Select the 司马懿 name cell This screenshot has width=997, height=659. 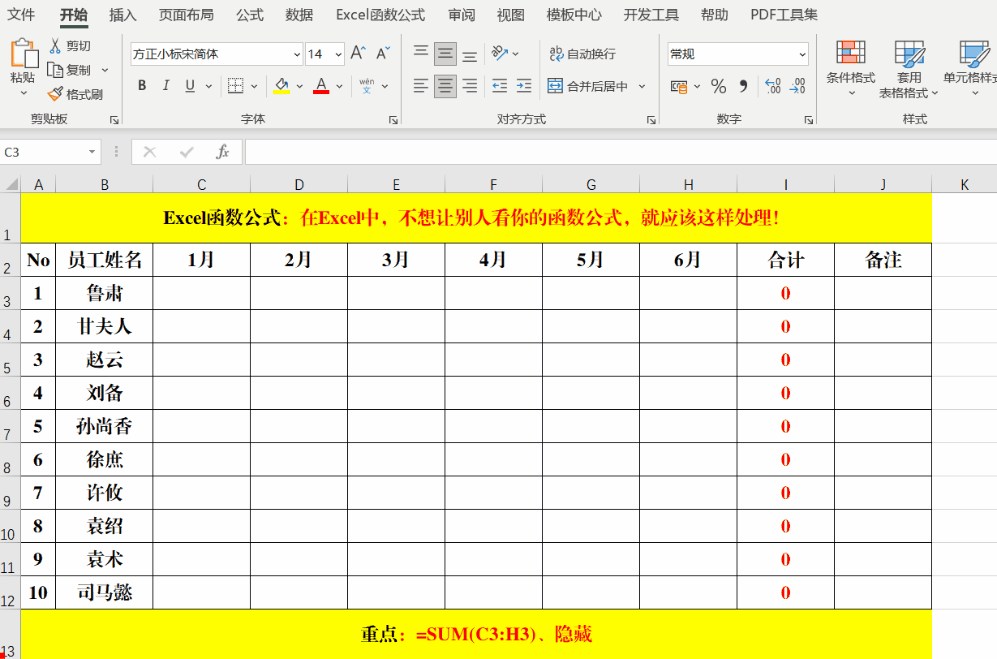coord(104,593)
